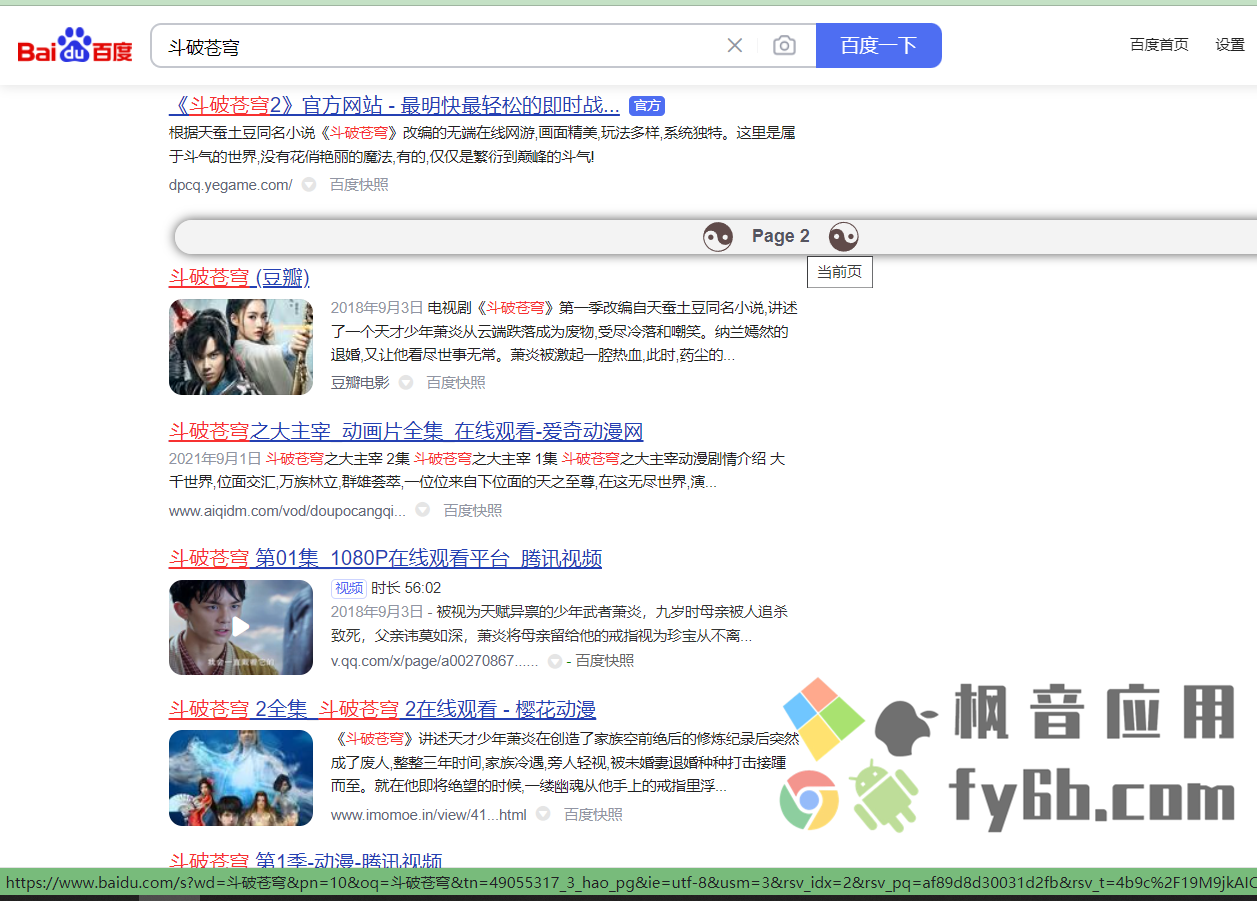Click the 视频 tag icon
The width and height of the screenshot is (1257, 901).
tap(349, 588)
